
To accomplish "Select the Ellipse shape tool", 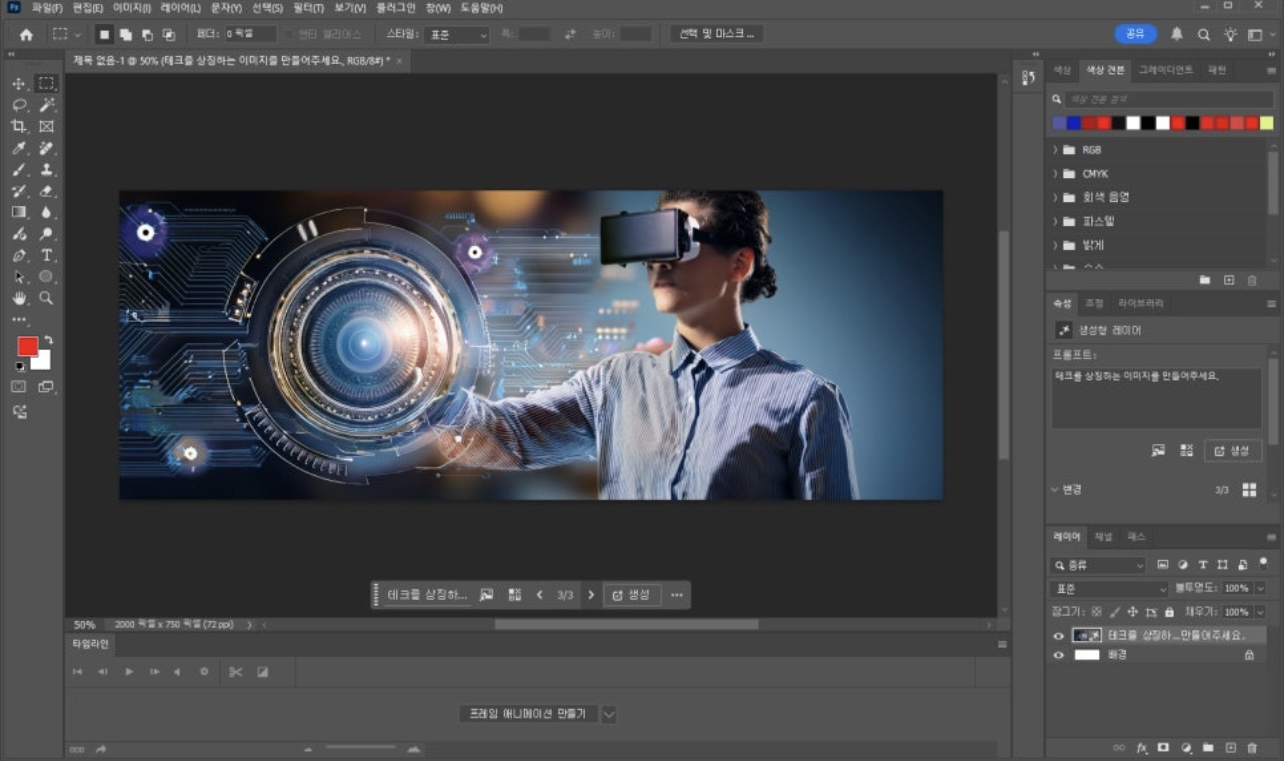I will [x=46, y=277].
